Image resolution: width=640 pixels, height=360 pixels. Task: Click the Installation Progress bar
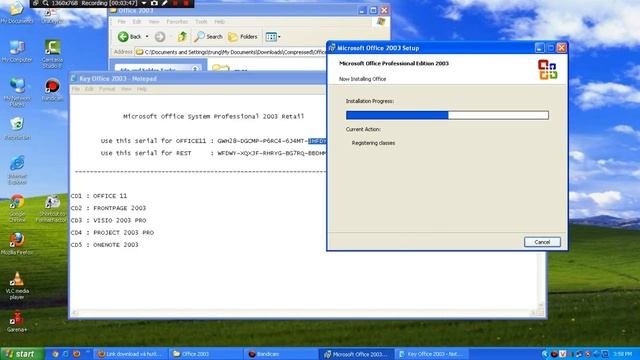point(447,115)
